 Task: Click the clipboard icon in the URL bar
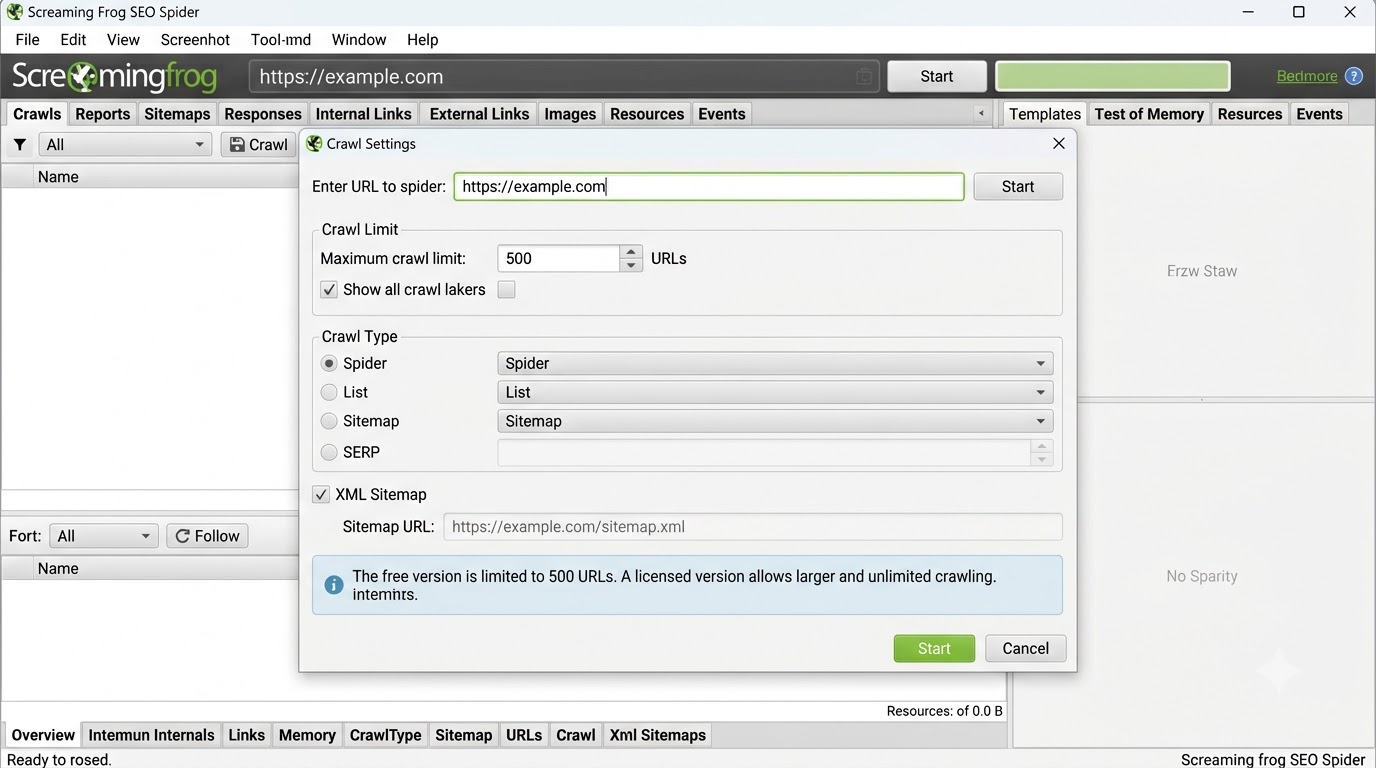[x=864, y=77]
